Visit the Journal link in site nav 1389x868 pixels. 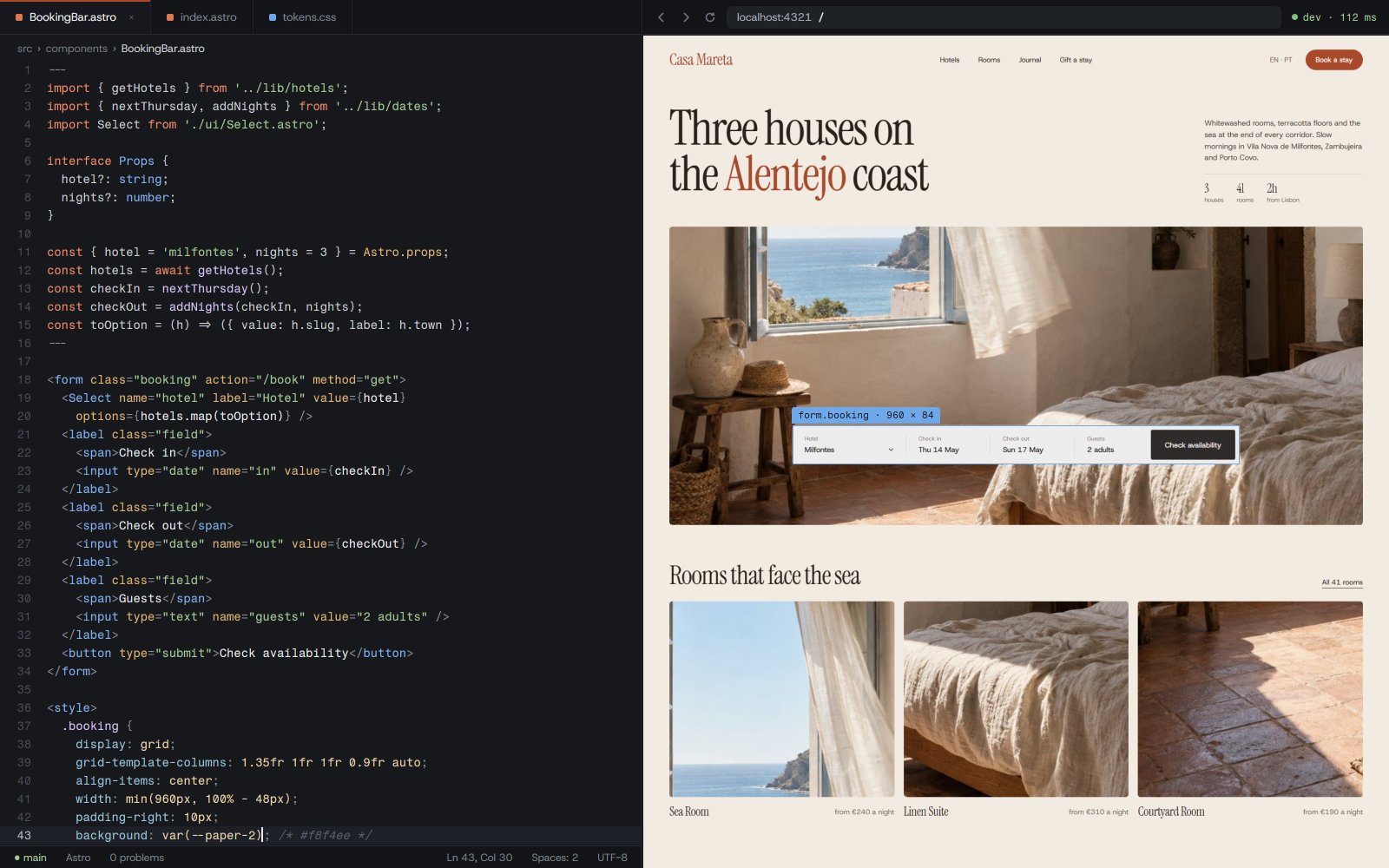pyautogui.click(x=1030, y=60)
